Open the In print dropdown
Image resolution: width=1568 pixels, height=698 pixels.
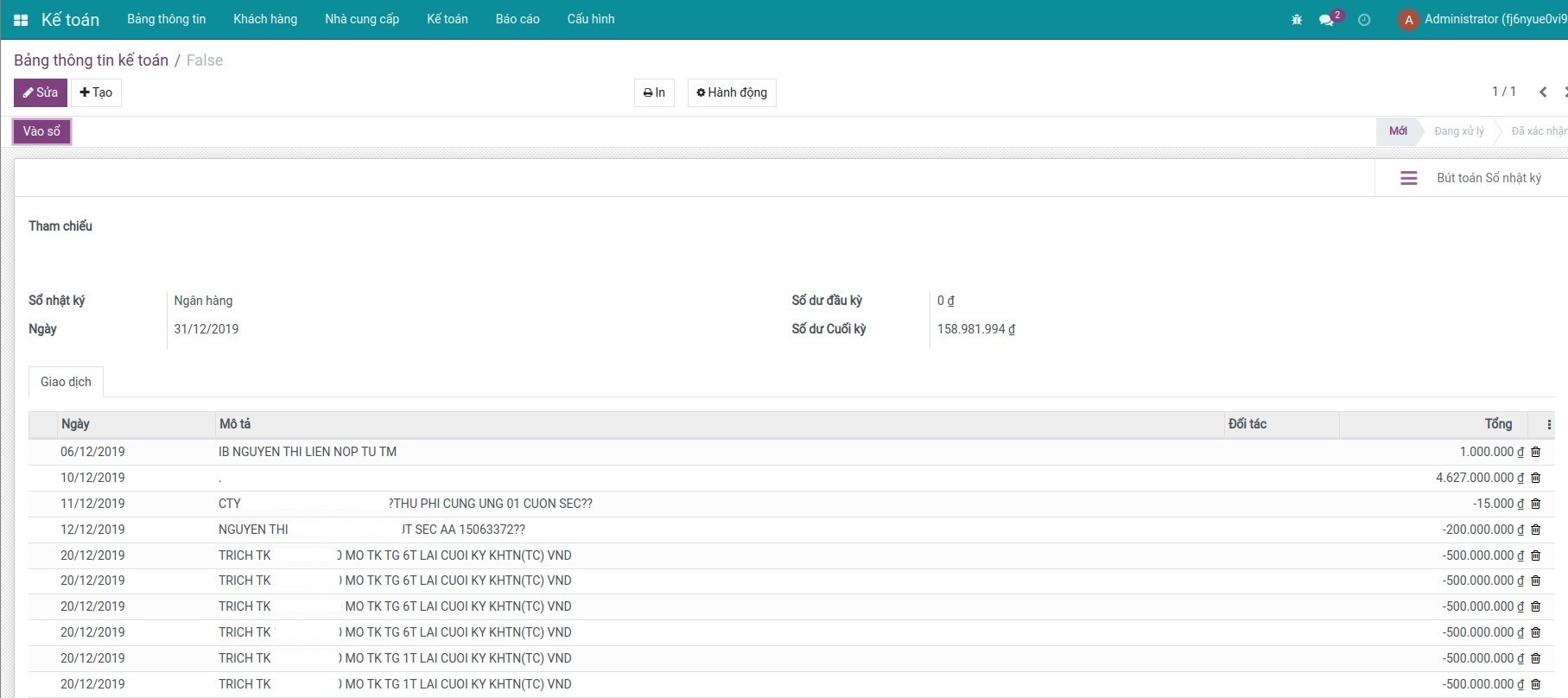654,92
